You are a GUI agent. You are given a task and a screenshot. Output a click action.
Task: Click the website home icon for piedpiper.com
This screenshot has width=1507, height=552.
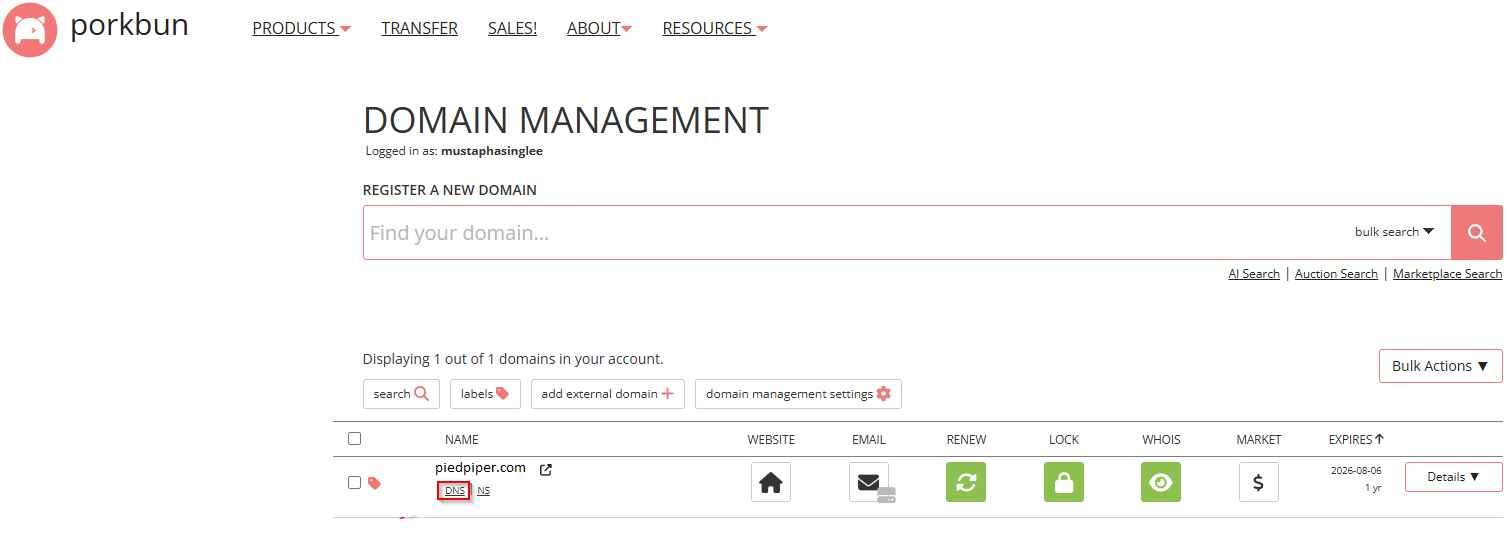tap(770, 482)
